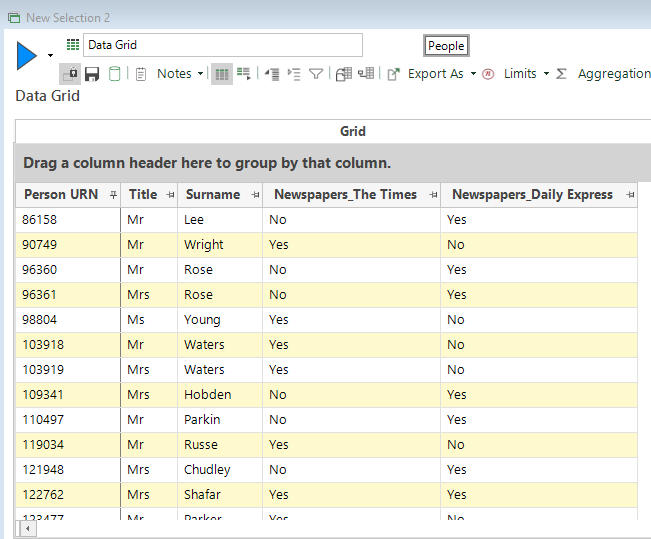The width and height of the screenshot is (651, 539).
Task: Expand the Export As dropdown arrow
Action: (x=473, y=74)
